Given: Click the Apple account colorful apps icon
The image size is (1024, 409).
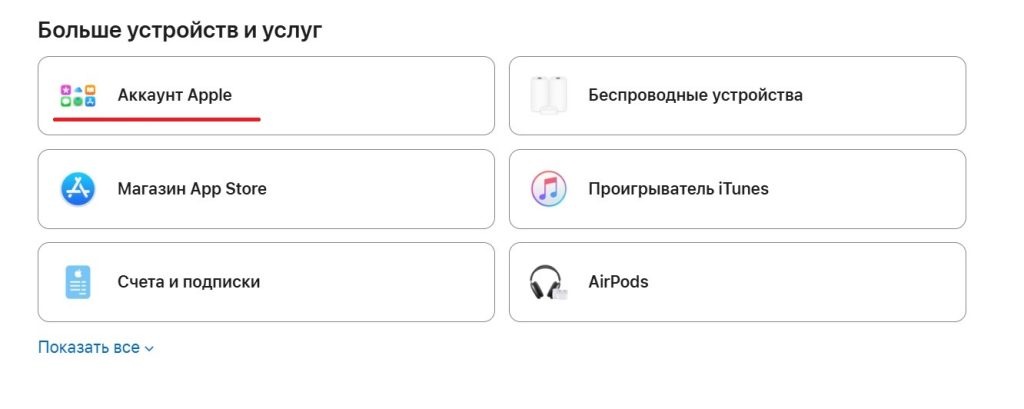Looking at the screenshot, I should [x=77, y=96].
